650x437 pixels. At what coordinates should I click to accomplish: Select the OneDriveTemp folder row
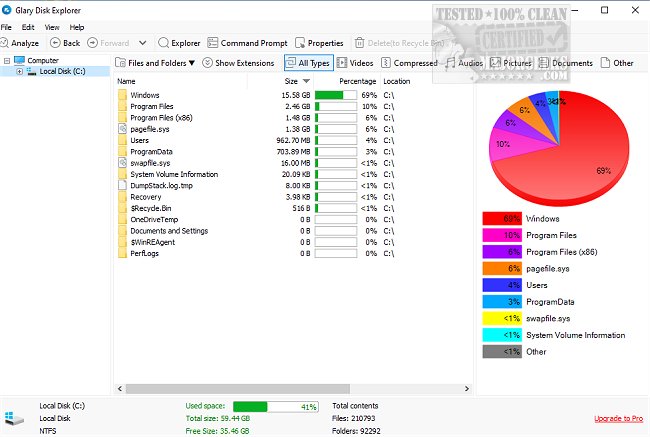pos(256,219)
